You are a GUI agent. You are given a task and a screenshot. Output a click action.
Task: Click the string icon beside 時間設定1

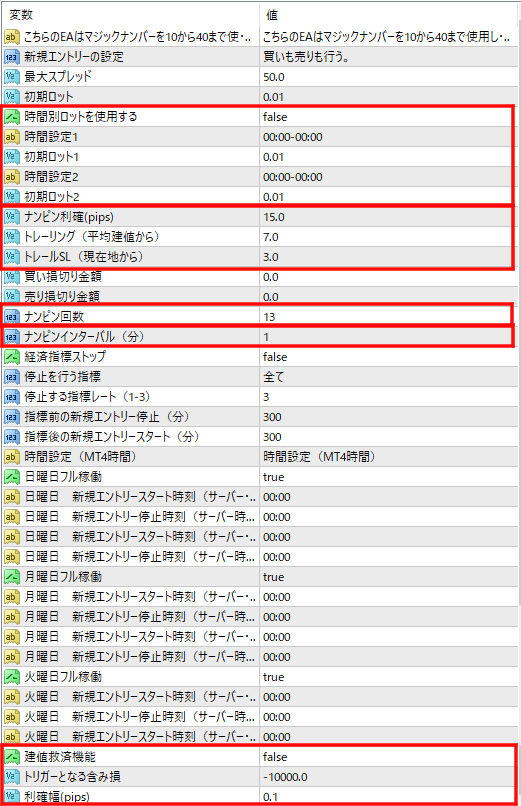tap(12, 137)
